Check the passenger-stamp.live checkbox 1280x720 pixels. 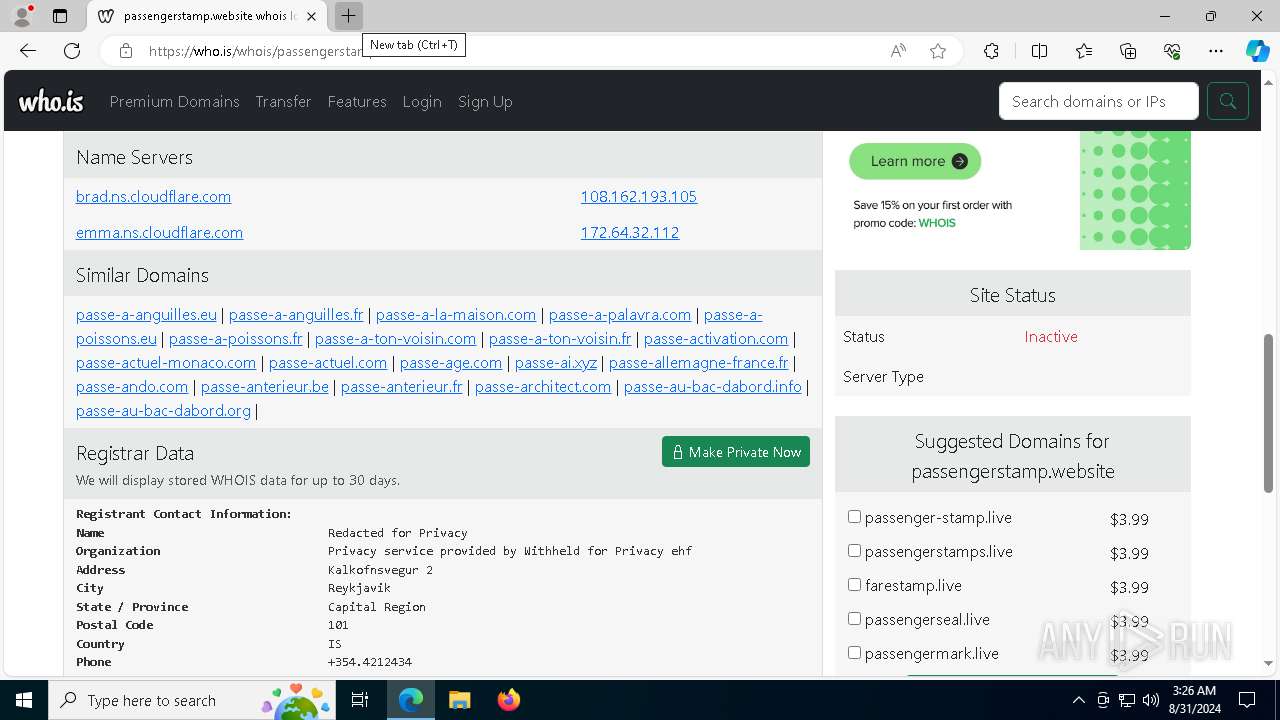tap(854, 517)
